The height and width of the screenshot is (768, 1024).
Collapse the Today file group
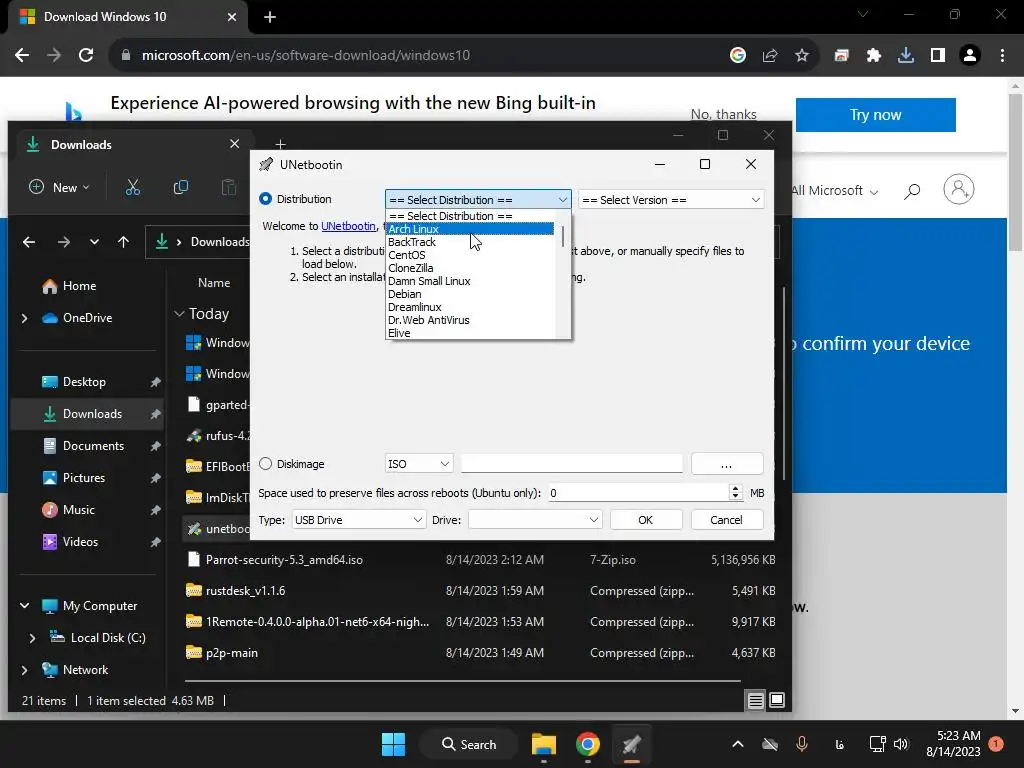click(180, 313)
